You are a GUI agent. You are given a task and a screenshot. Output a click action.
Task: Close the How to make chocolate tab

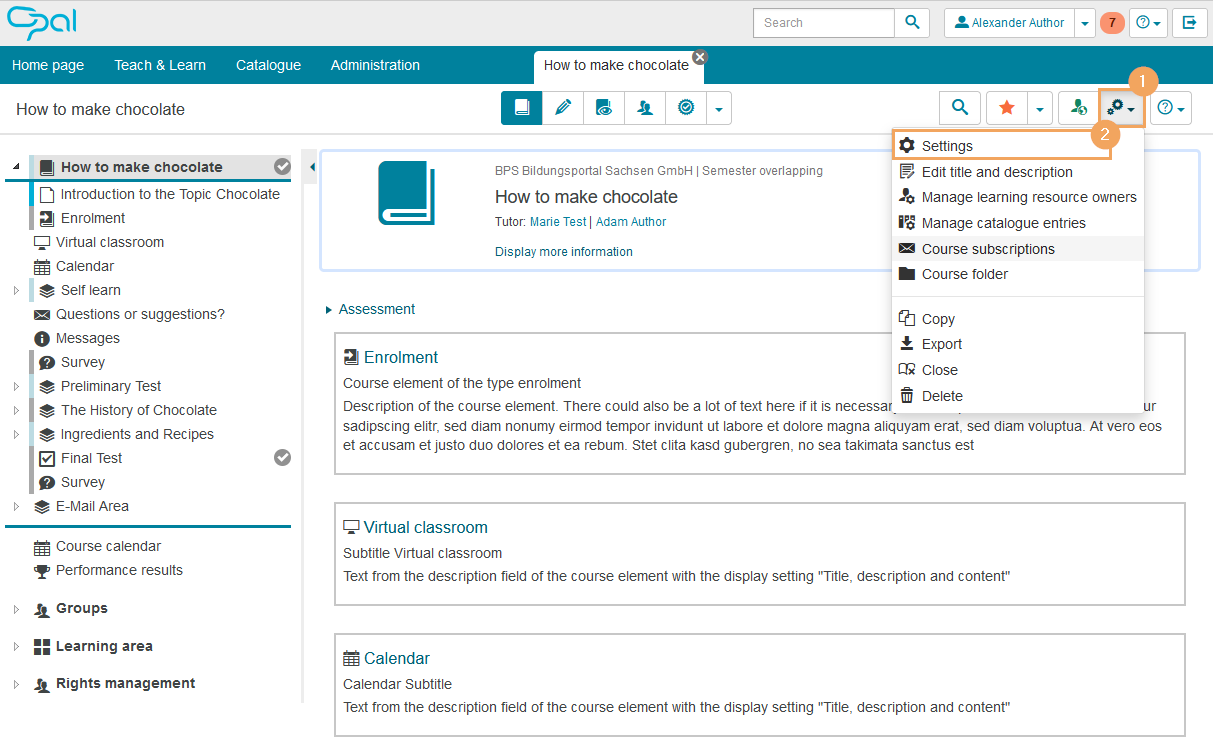[700, 57]
